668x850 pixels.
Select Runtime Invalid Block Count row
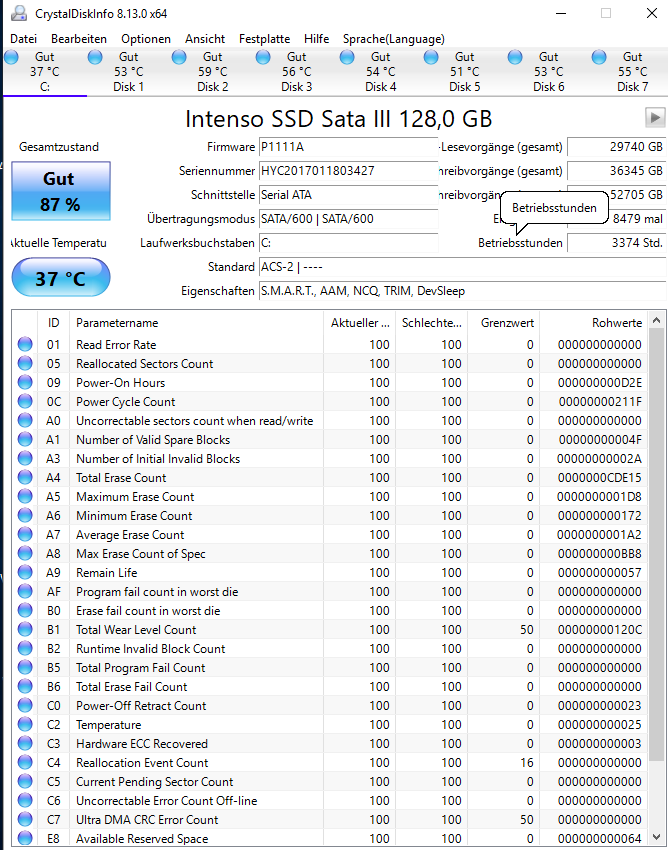point(330,648)
